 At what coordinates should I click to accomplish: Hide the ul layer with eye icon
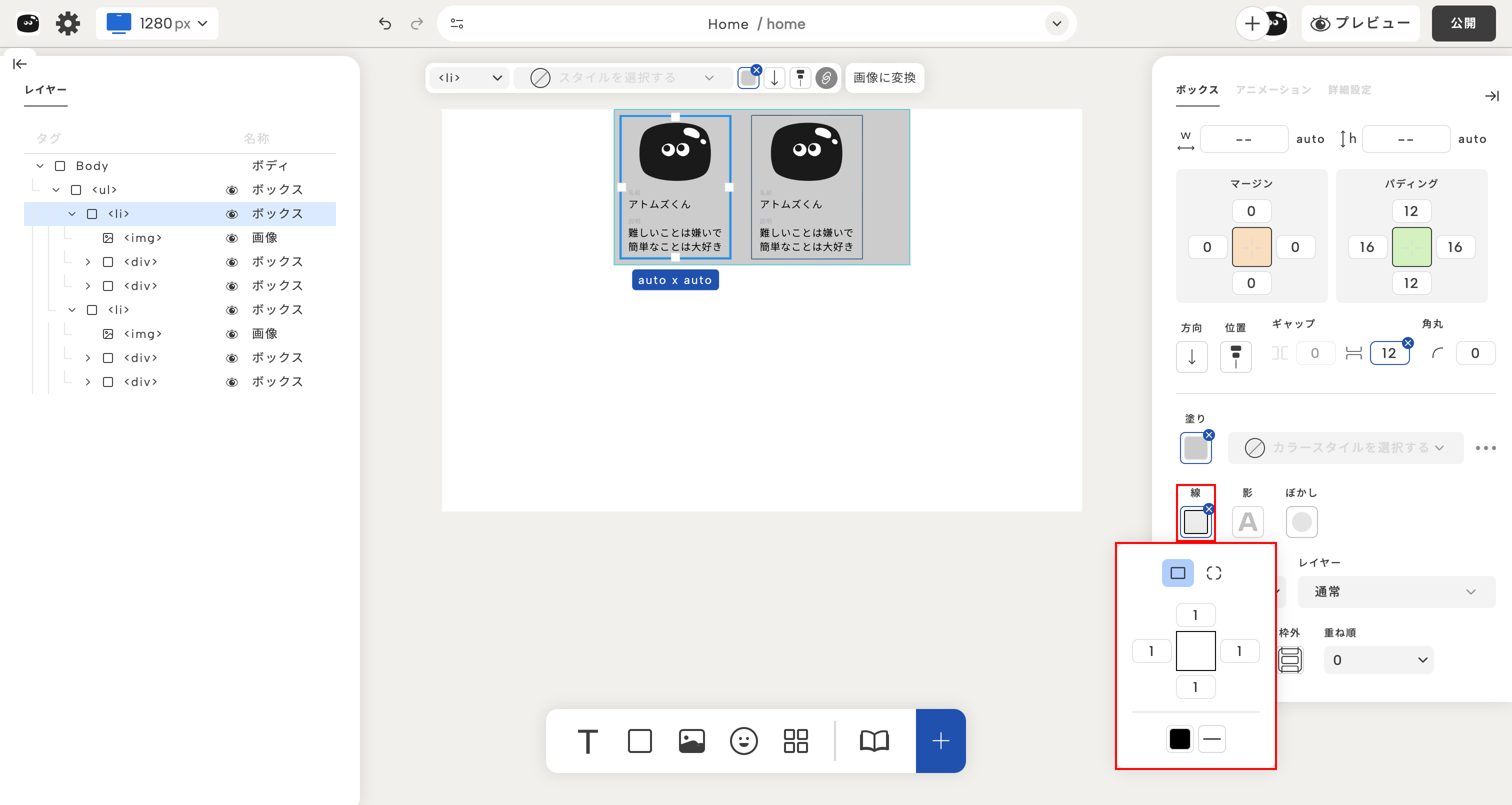232,189
